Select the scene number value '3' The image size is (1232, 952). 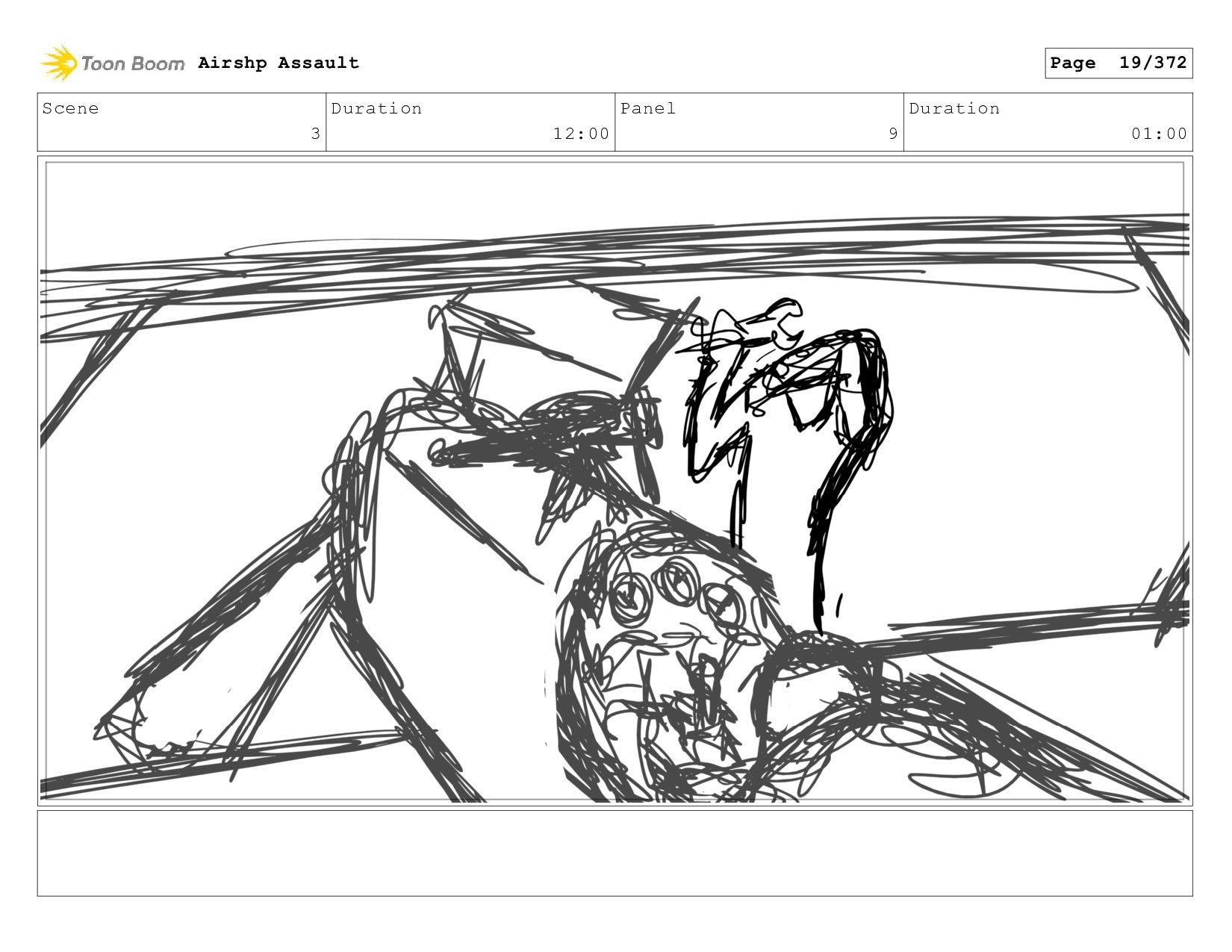coord(315,134)
